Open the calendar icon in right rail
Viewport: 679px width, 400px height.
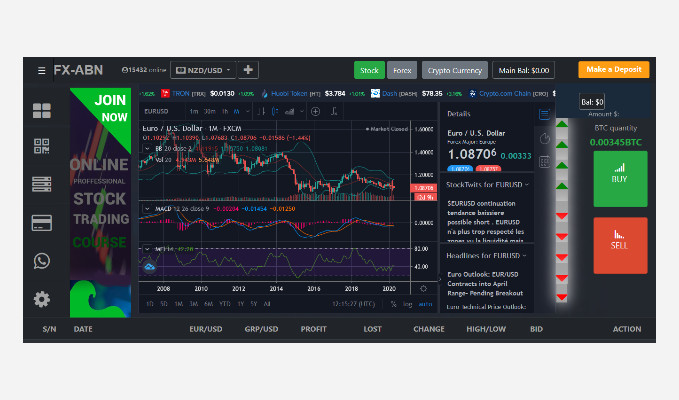point(544,162)
